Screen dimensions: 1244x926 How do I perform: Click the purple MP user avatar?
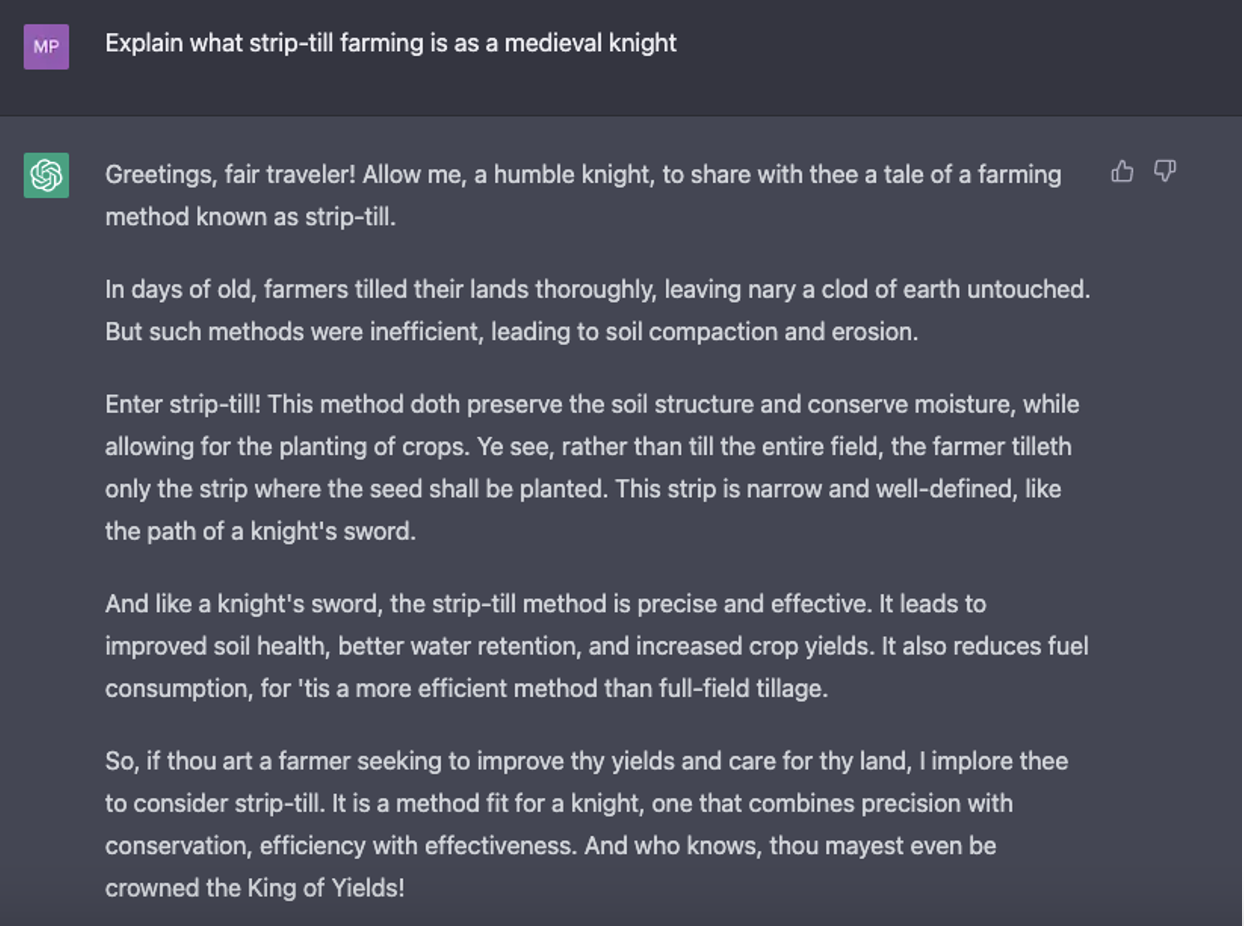click(46, 46)
